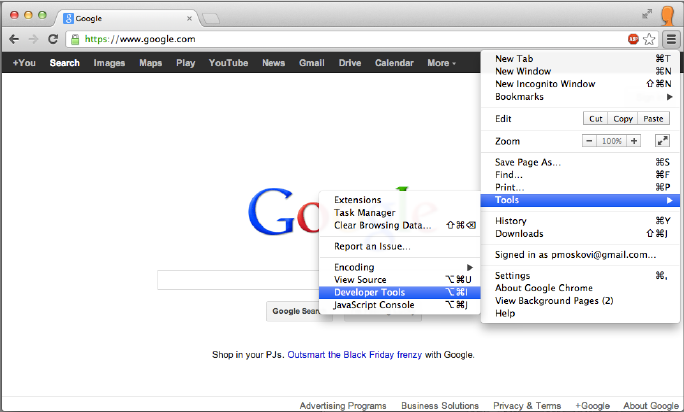
Task: Click Maps in Google bar
Action: (150, 63)
